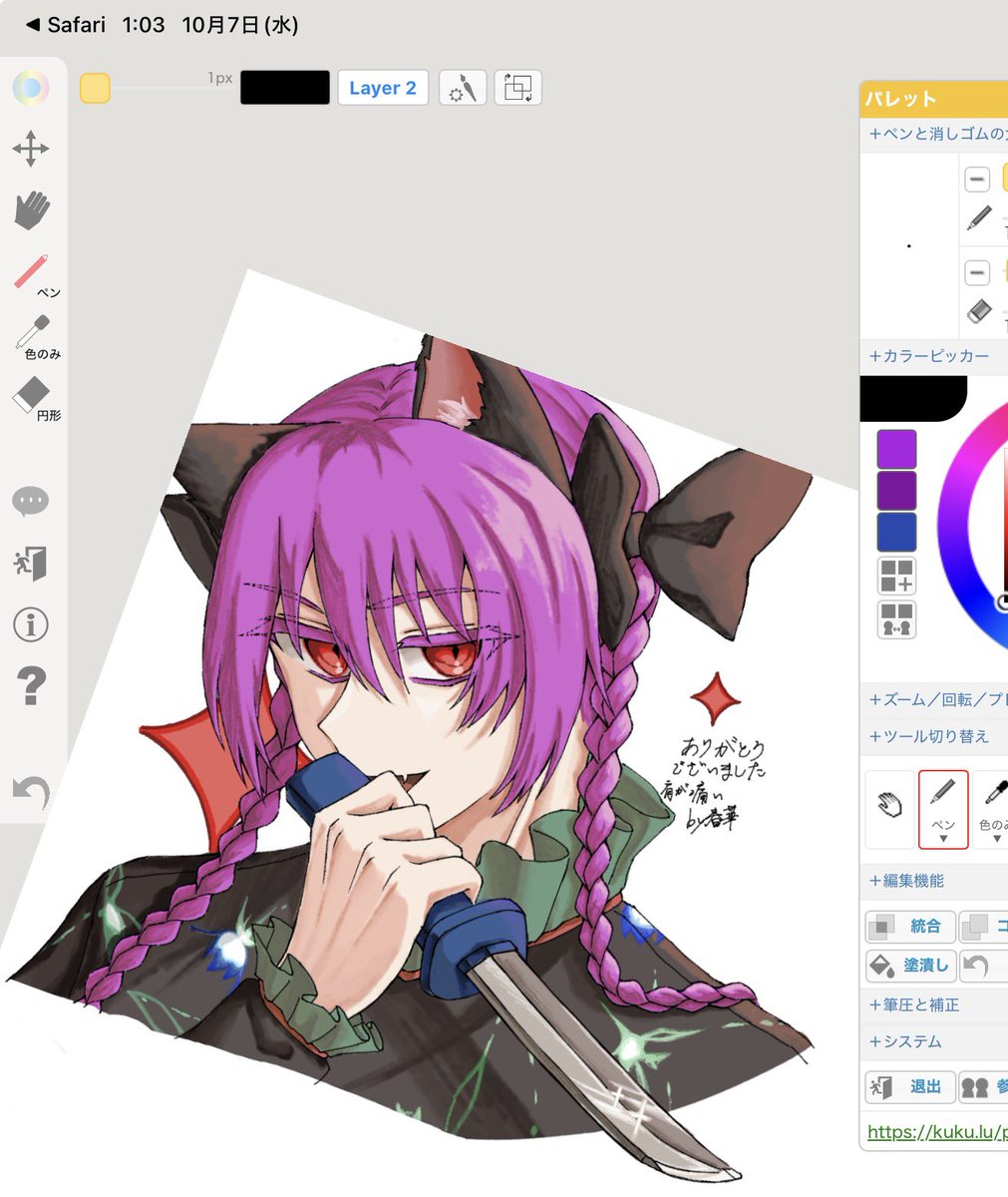Select the hand pan tool in left toolbar
Viewport: 1008px width, 1197px height.
point(32,210)
